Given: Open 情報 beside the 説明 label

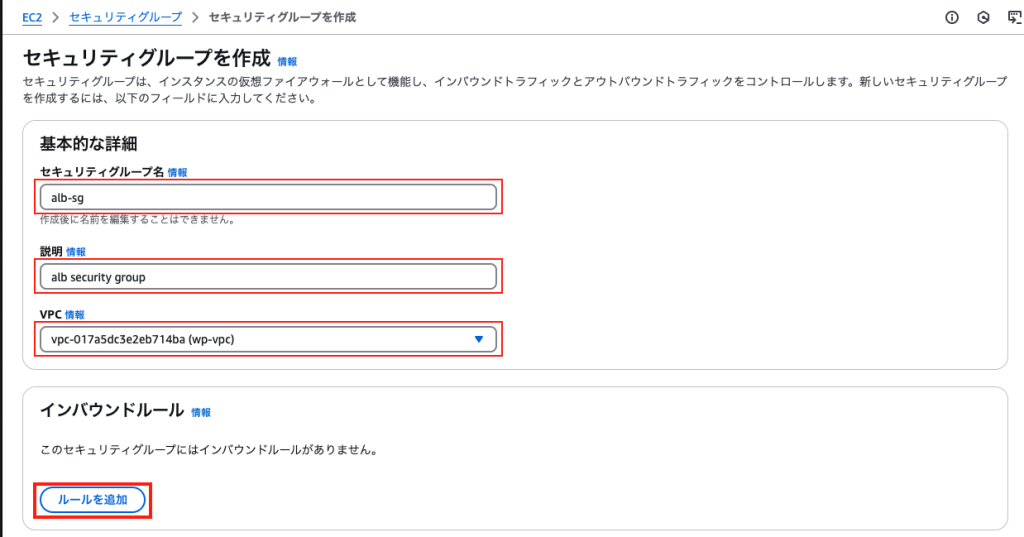Looking at the screenshot, I should [76, 252].
